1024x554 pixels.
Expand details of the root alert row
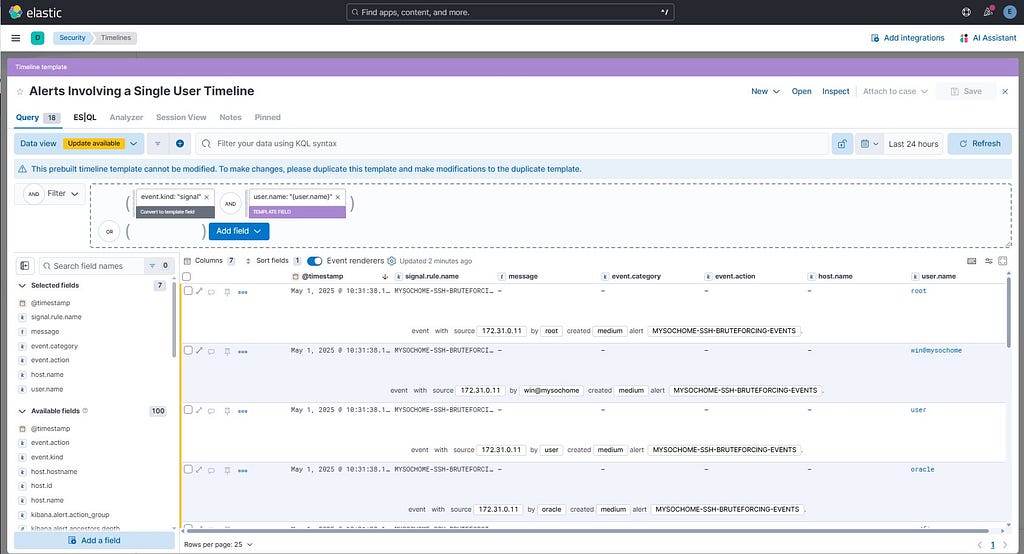200,291
